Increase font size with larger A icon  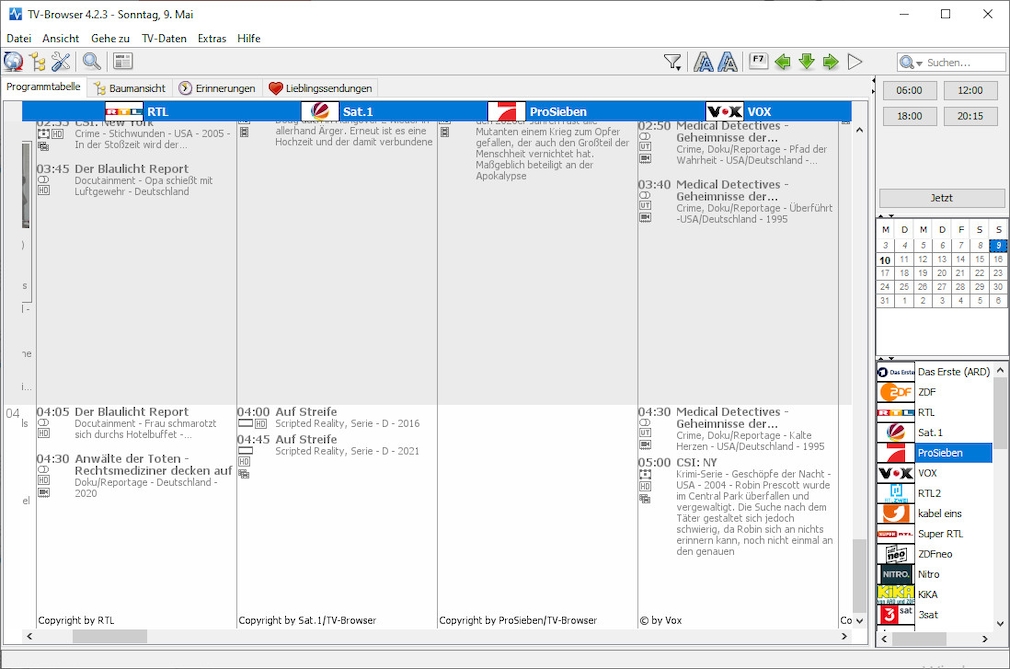tap(728, 62)
